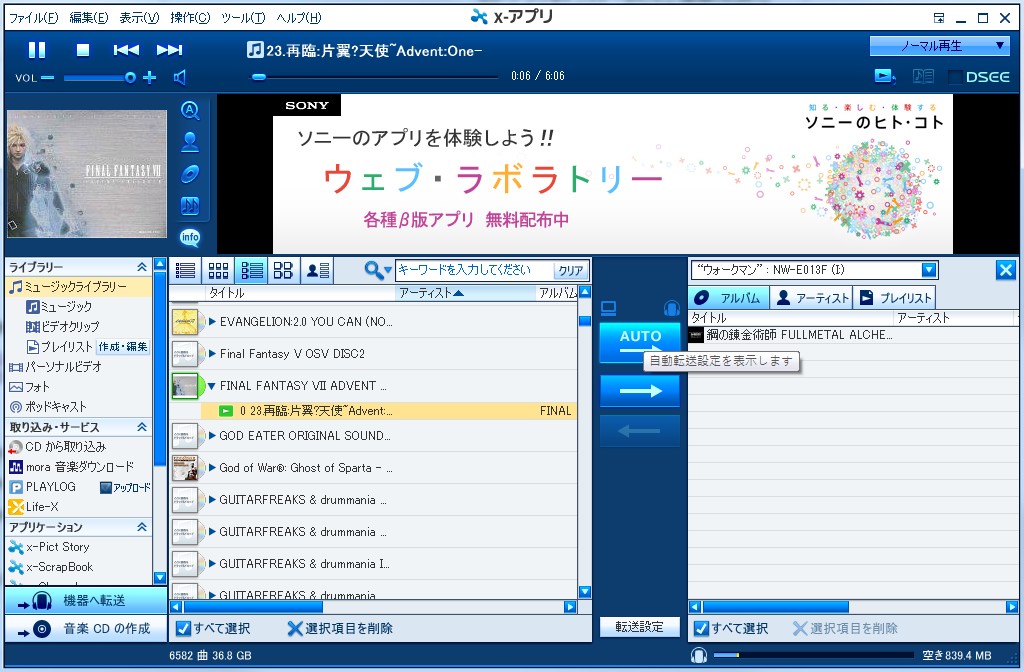Click the keyword search input field
1024x672 pixels.
click(474, 270)
